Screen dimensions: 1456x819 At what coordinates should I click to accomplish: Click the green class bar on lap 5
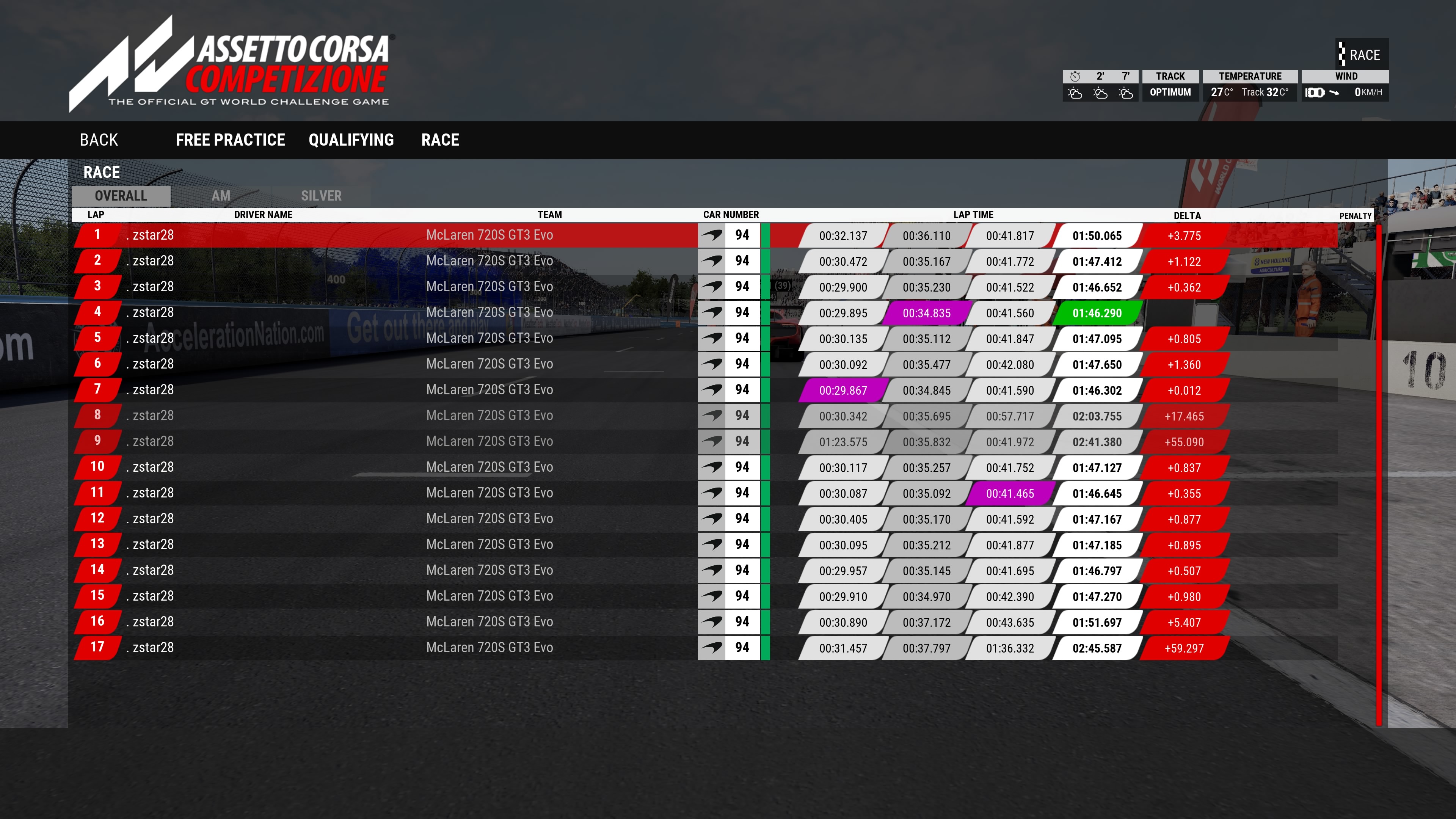pyautogui.click(x=765, y=339)
